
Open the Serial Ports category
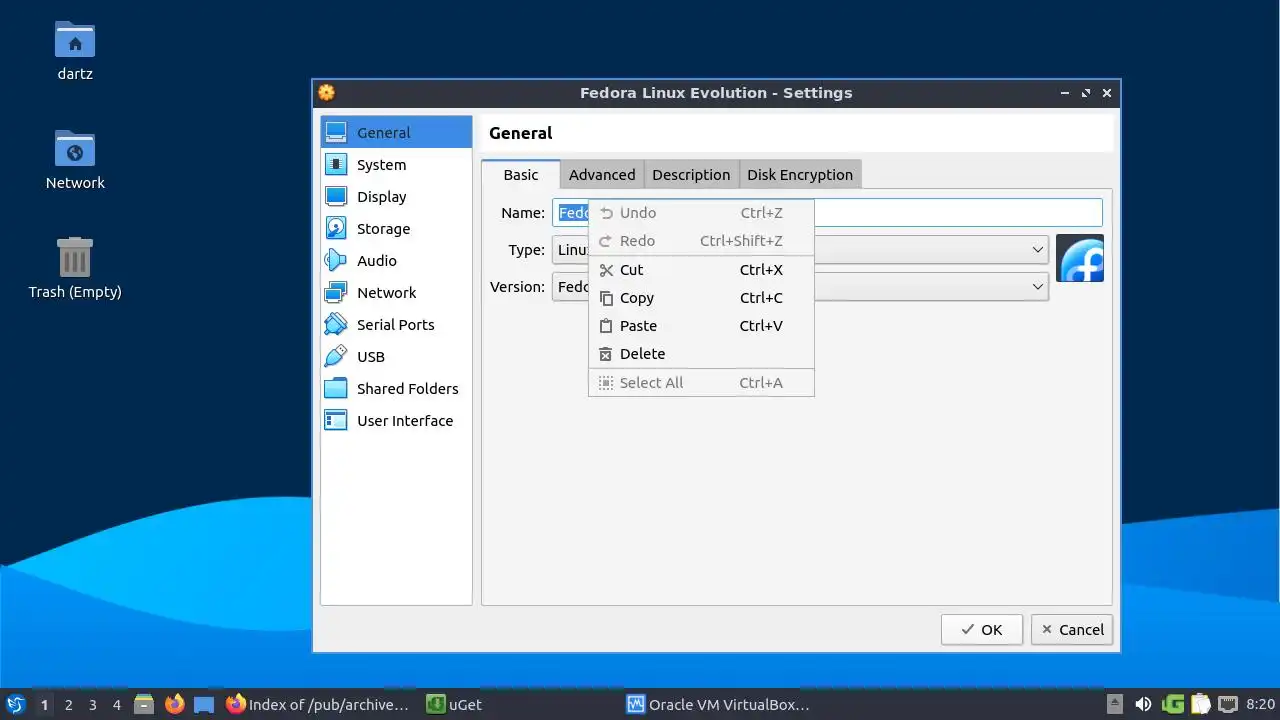396,324
